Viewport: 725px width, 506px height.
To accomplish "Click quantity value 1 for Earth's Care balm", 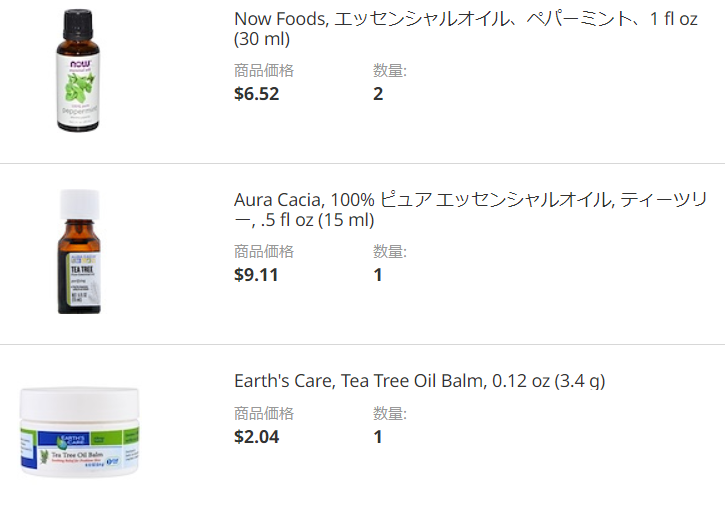I will tap(378, 437).
